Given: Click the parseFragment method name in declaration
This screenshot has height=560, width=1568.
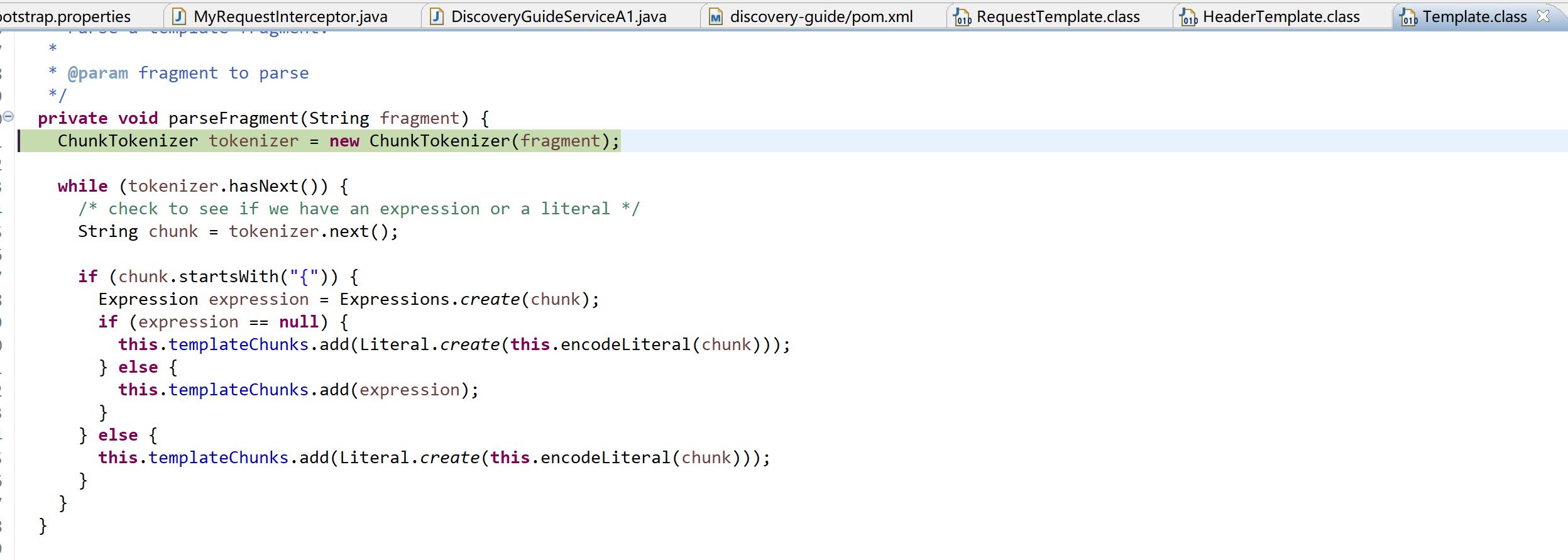Looking at the screenshot, I should point(233,118).
